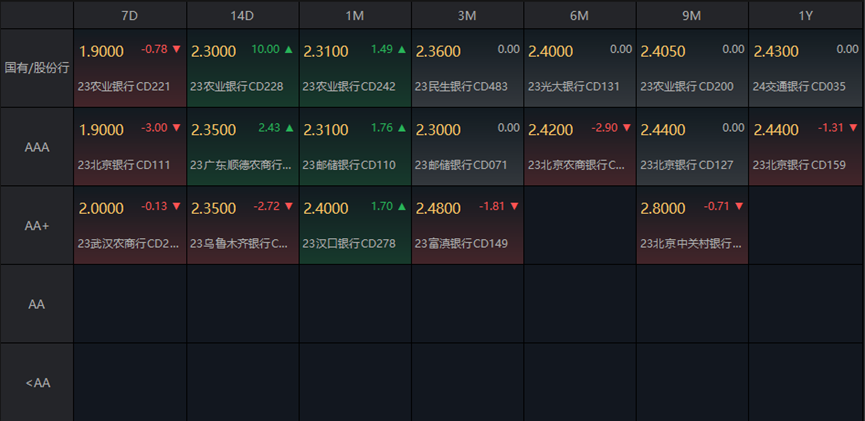This screenshot has height=421, width=865.
Task: Click the green up arrow beside 10.00
Action: pyautogui.click(x=289, y=49)
